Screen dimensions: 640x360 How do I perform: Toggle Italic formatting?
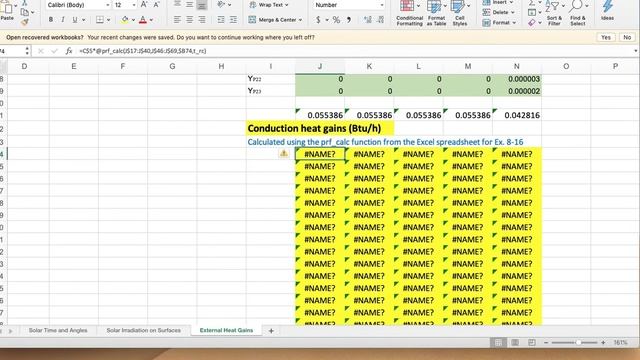tap(62, 20)
